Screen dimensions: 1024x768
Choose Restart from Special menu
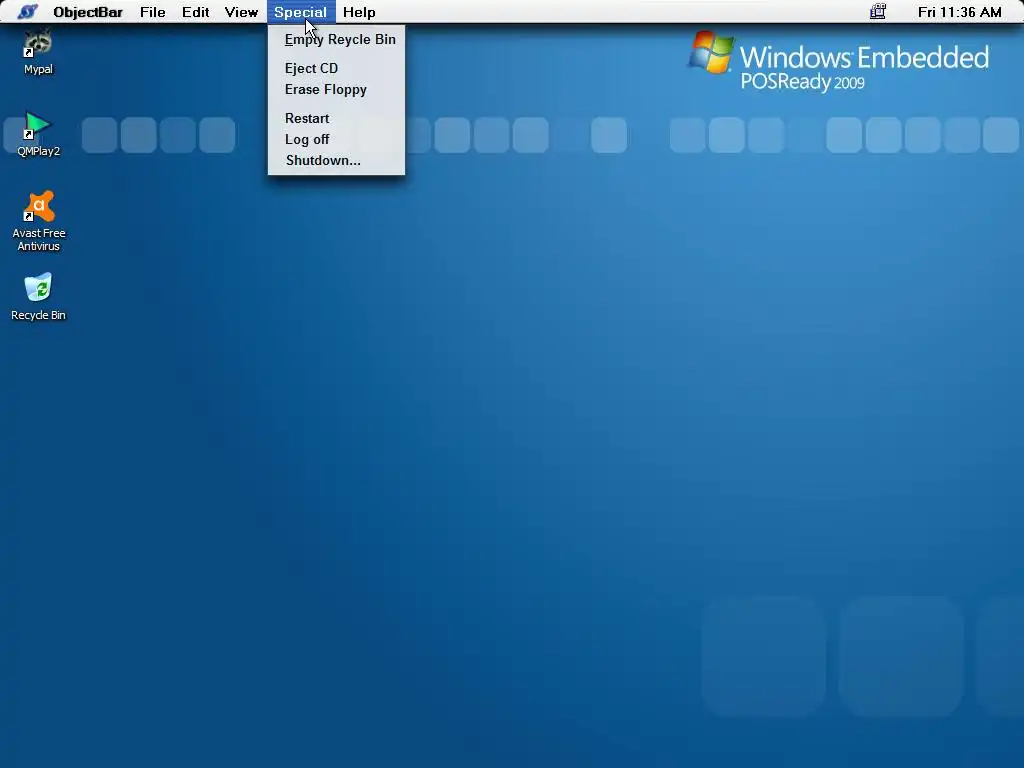336,118
